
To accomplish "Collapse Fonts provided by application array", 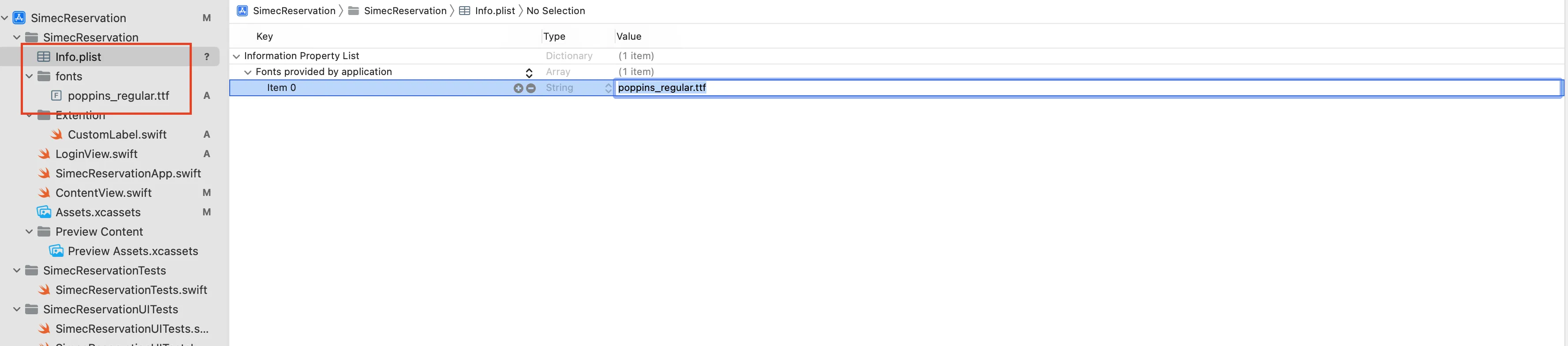I will tap(248, 72).
